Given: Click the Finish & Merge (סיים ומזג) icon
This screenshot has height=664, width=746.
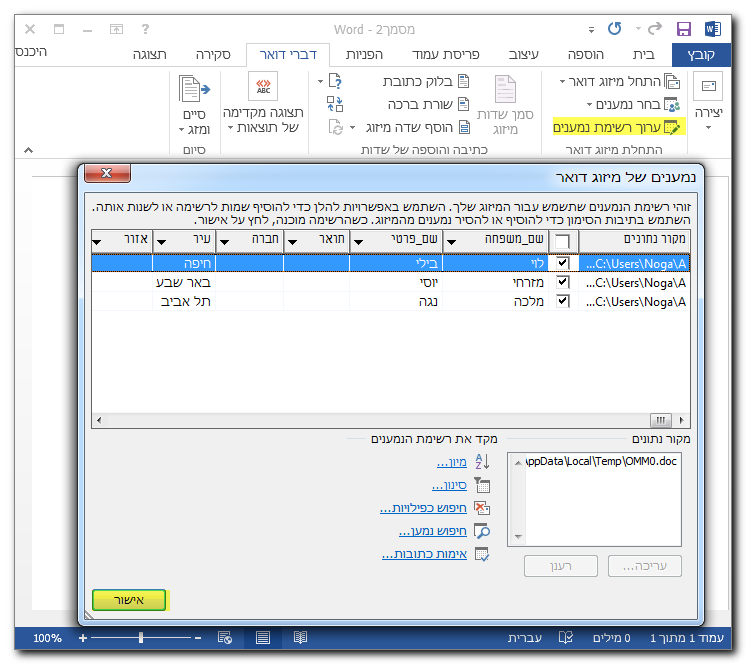Looking at the screenshot, I should click(x=194, y=89).
